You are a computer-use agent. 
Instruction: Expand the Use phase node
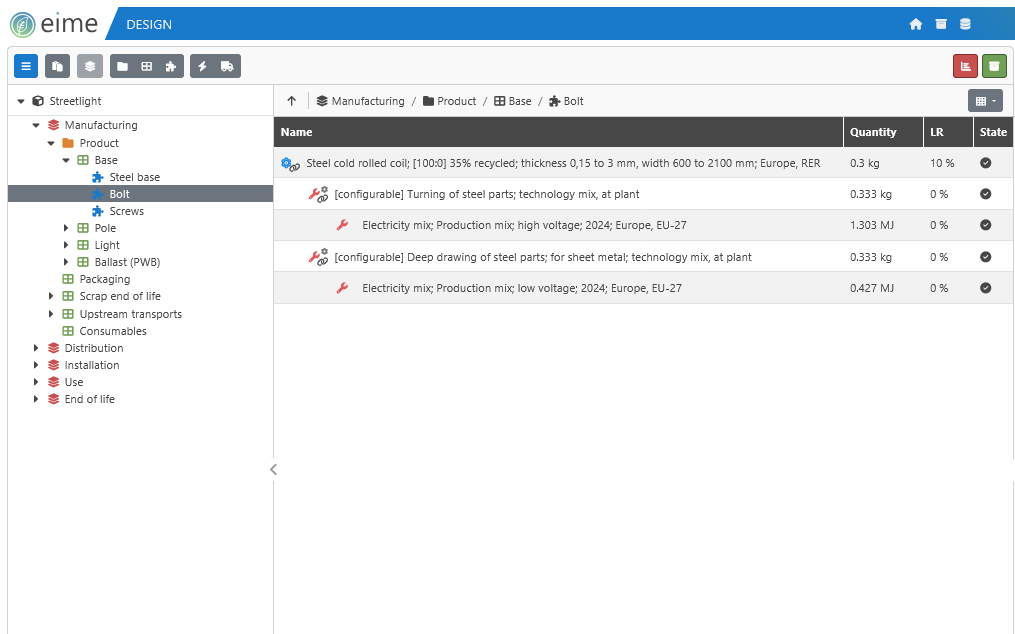point(36,382)
